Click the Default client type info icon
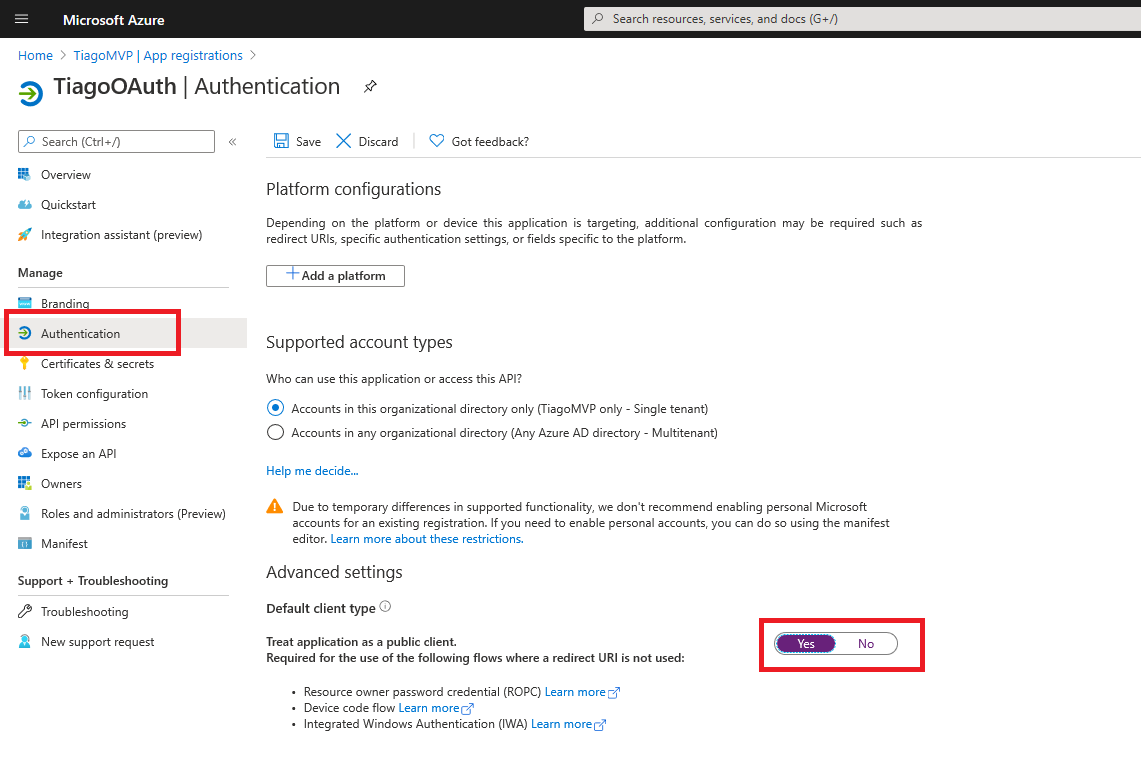The image size is (1141, 779). coord(386,607)
